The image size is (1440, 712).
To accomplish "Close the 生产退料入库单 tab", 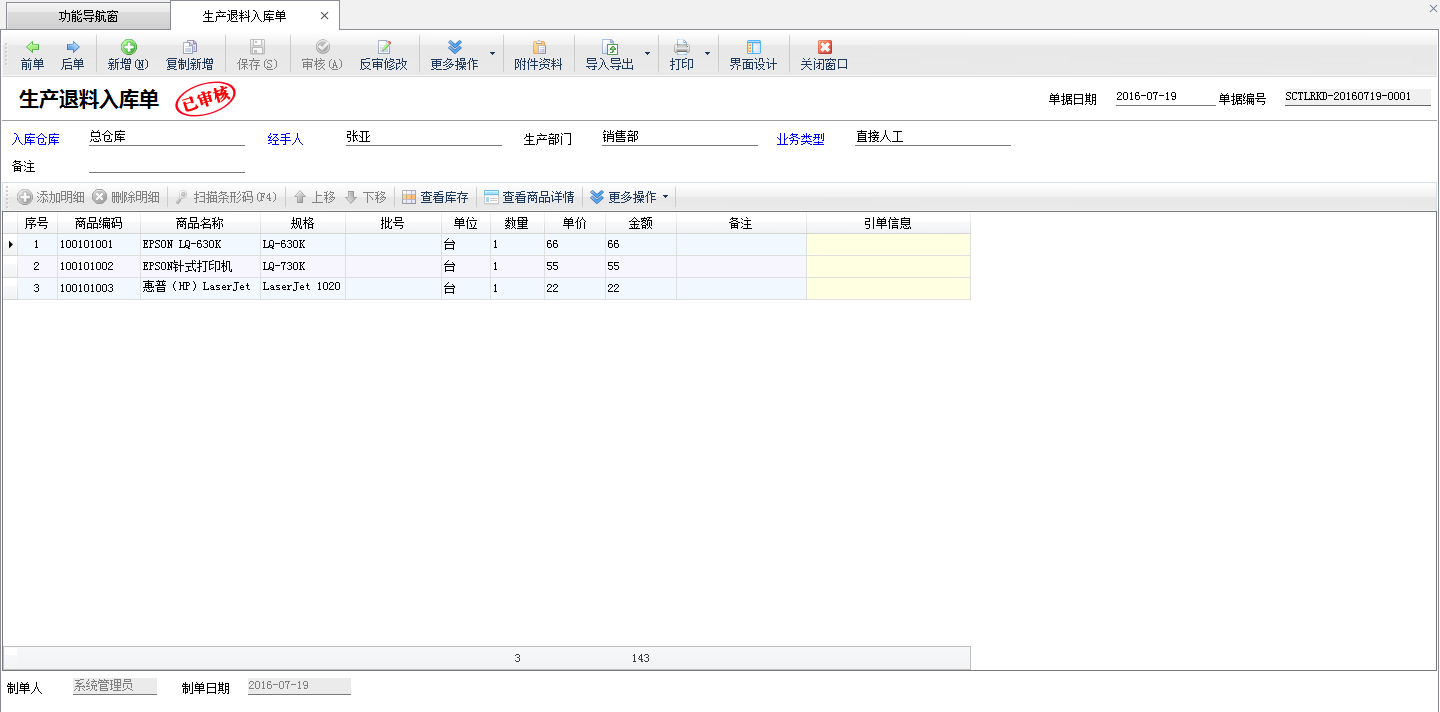I will (x=324, y=16).
